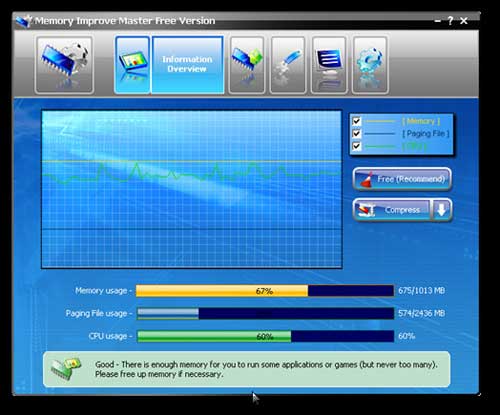The height and width of the screenshot is (415, 500).
Task: Open the computer monitor list icon
Action: pyautogui.click(x=329, y=65)
